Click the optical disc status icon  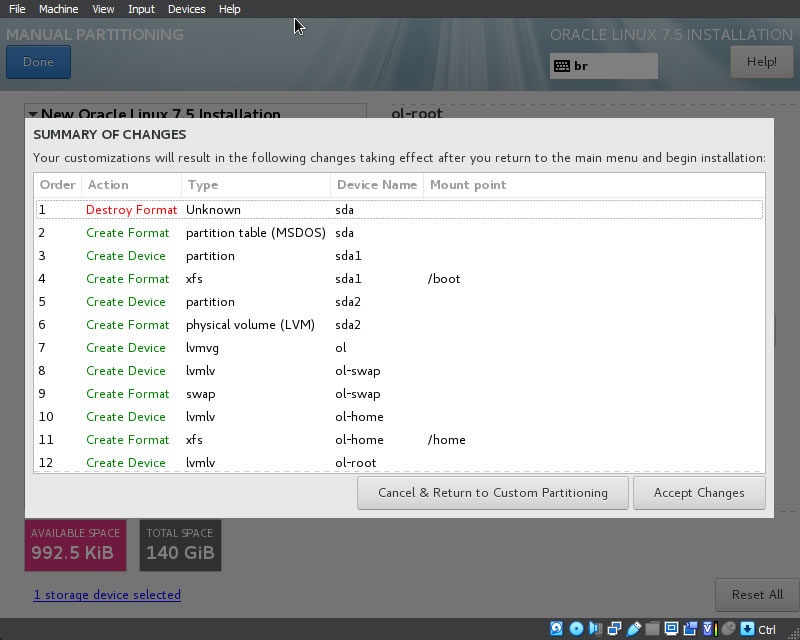click(576, 628)
